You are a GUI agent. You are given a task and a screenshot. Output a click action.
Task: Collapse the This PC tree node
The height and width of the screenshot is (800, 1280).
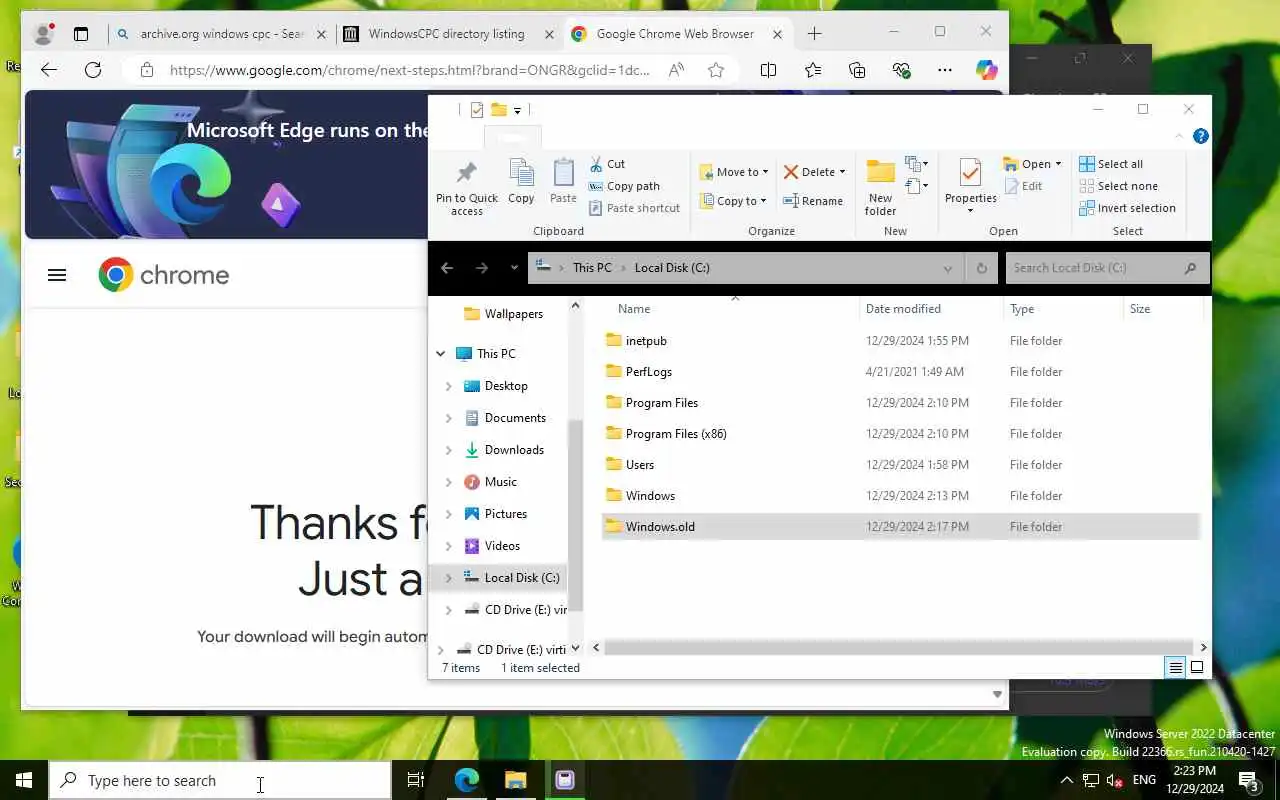click(x=441, y=354)
